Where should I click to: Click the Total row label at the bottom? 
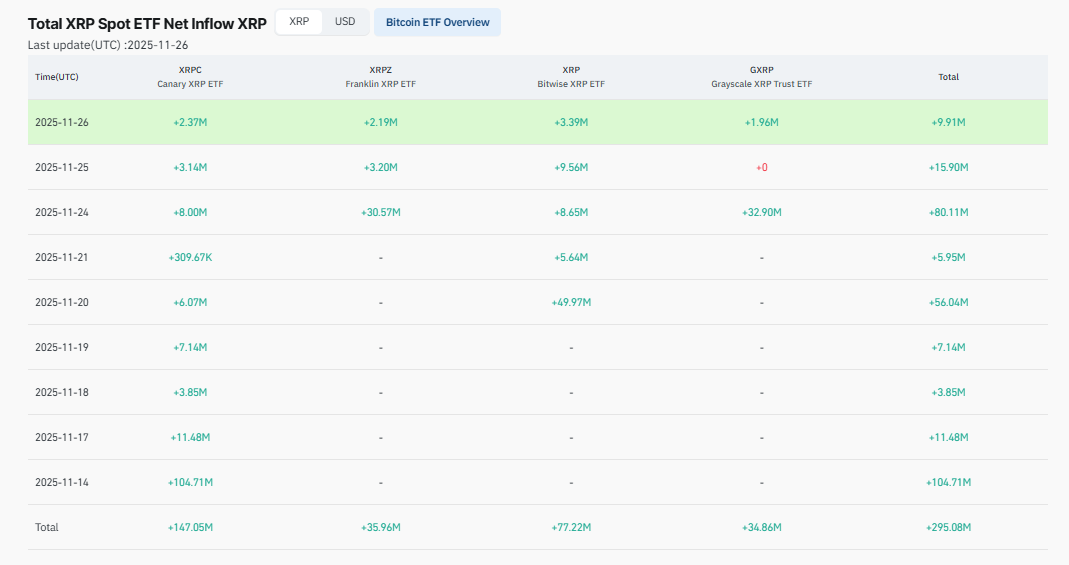[x=47, y=527]
